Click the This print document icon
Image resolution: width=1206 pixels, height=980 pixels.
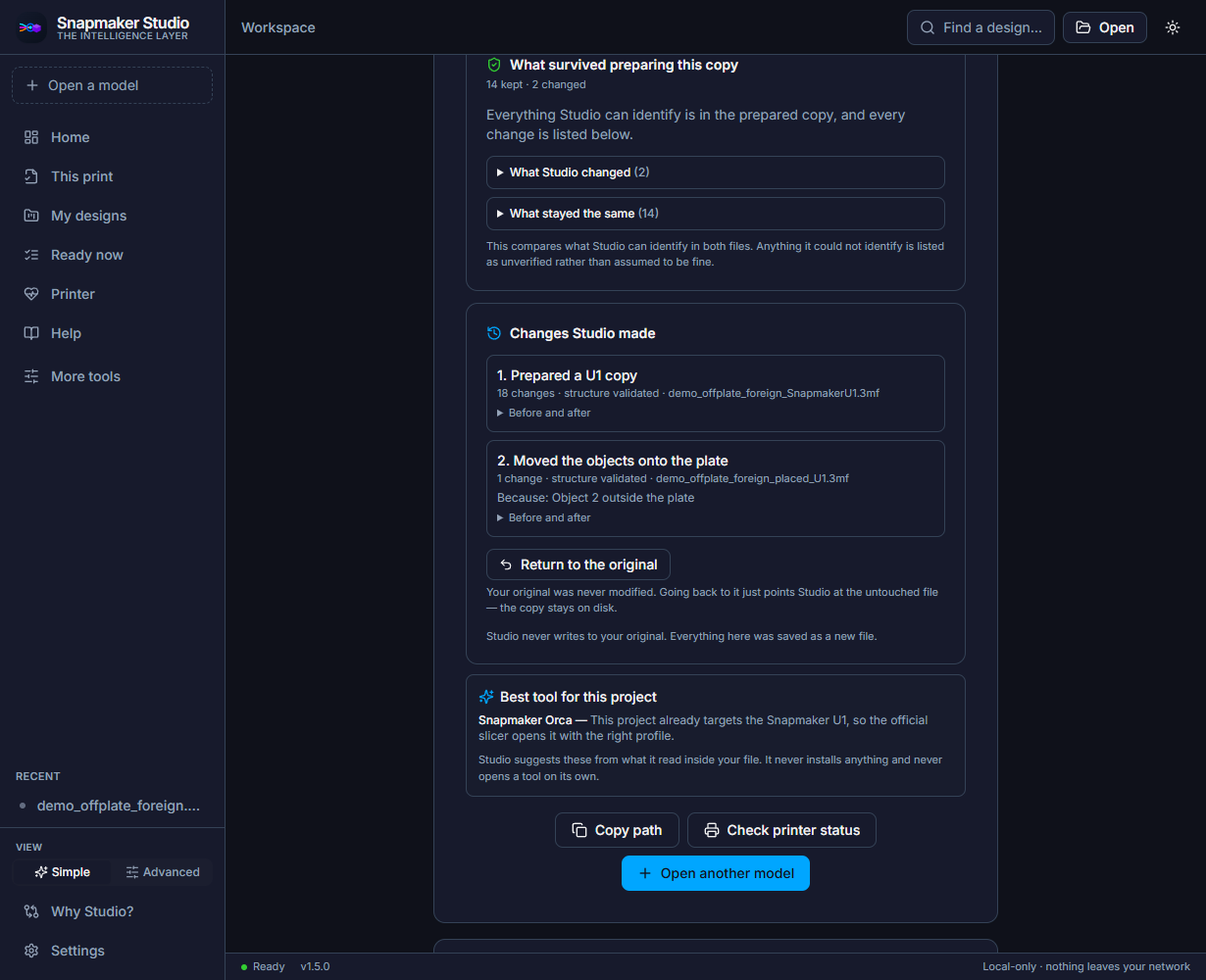point(31,176)
